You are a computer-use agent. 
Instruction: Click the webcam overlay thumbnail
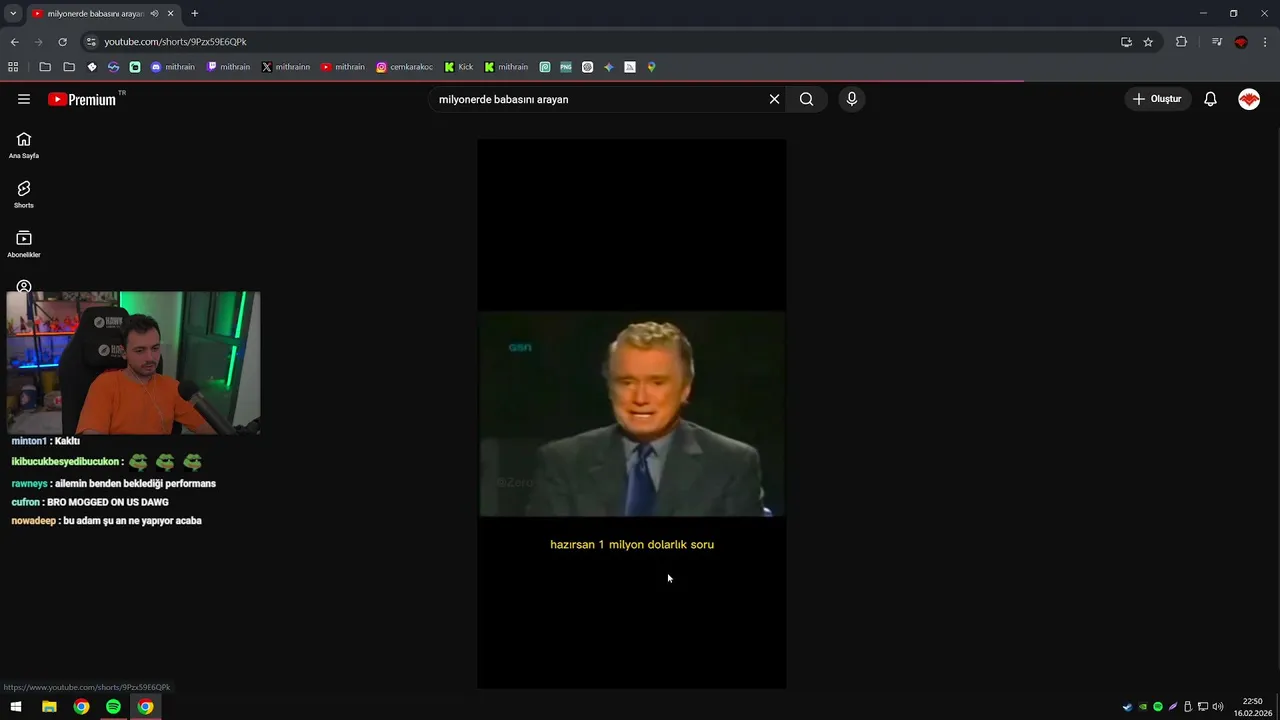coord(133,362)
